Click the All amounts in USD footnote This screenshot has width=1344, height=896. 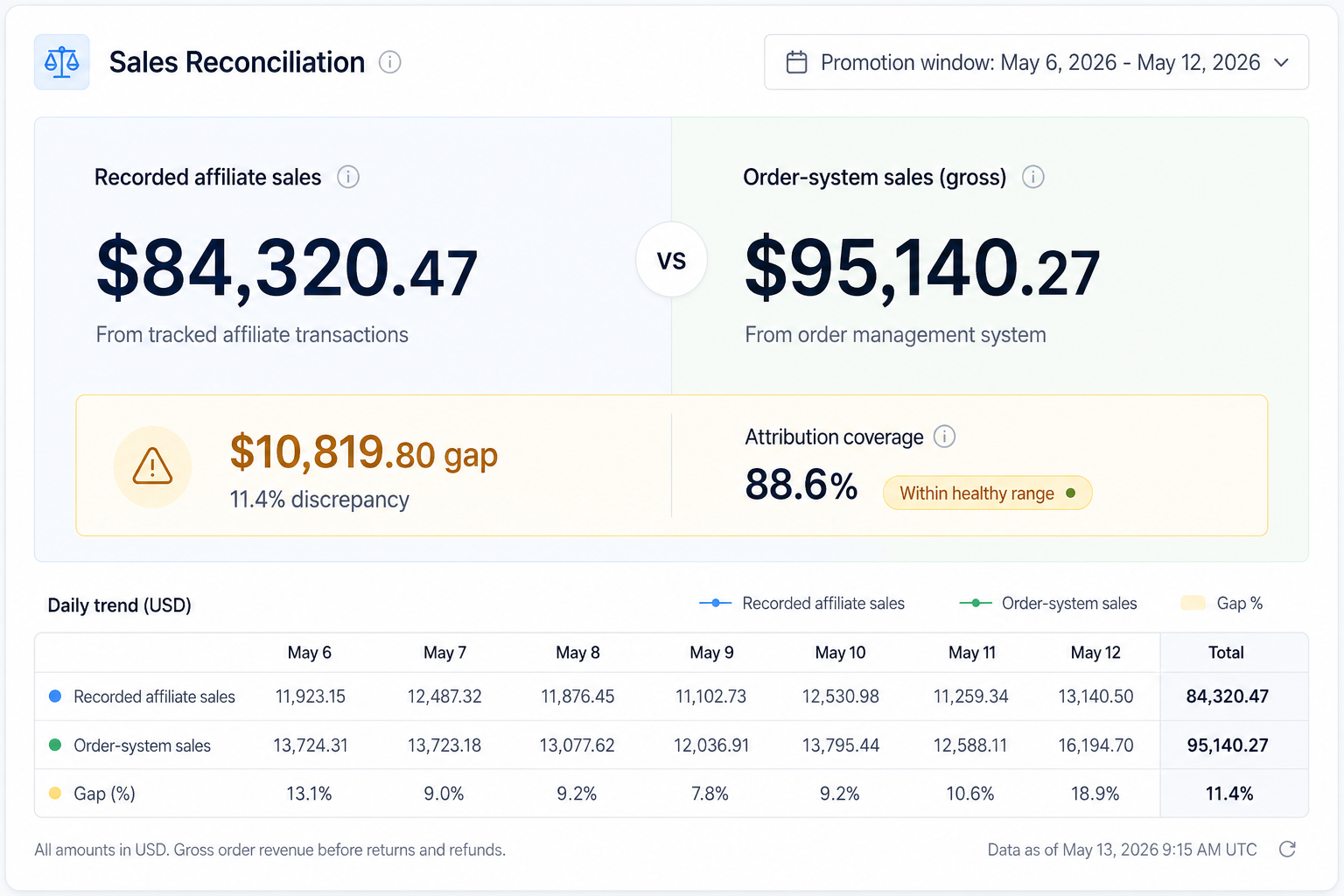[x=270, y=850]
